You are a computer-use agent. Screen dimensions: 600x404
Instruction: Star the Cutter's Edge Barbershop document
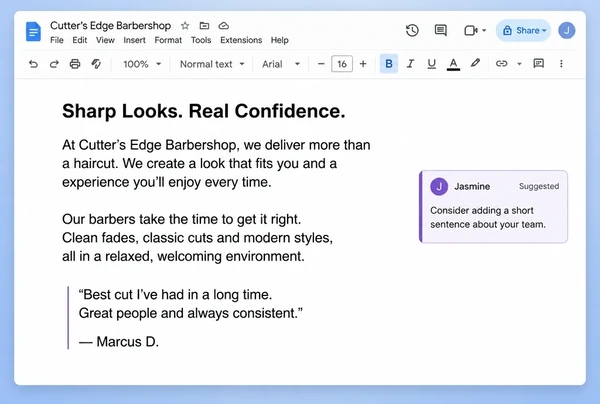185,26
